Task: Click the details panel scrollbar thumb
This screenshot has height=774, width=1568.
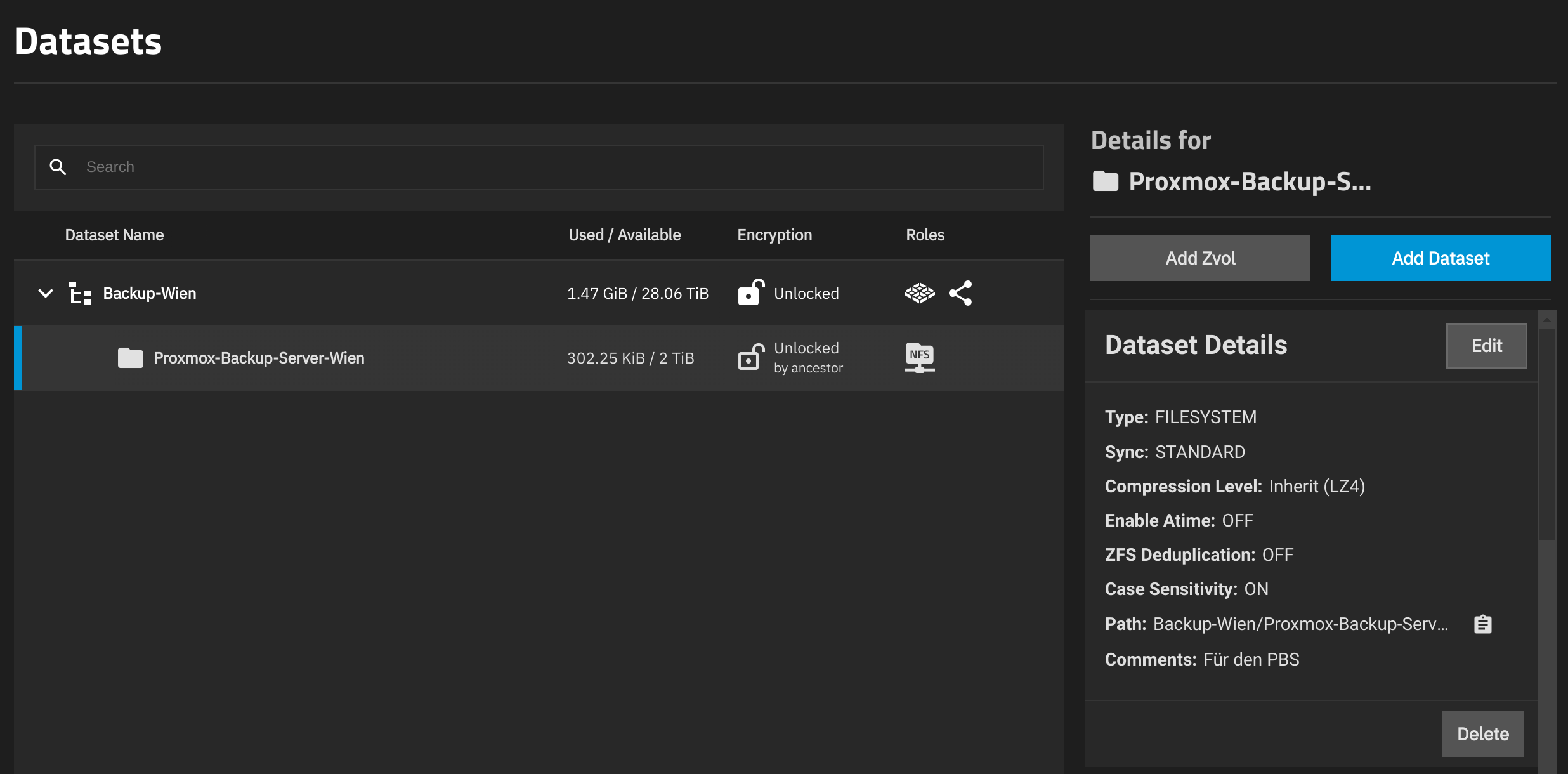Action: [1547, 435]
